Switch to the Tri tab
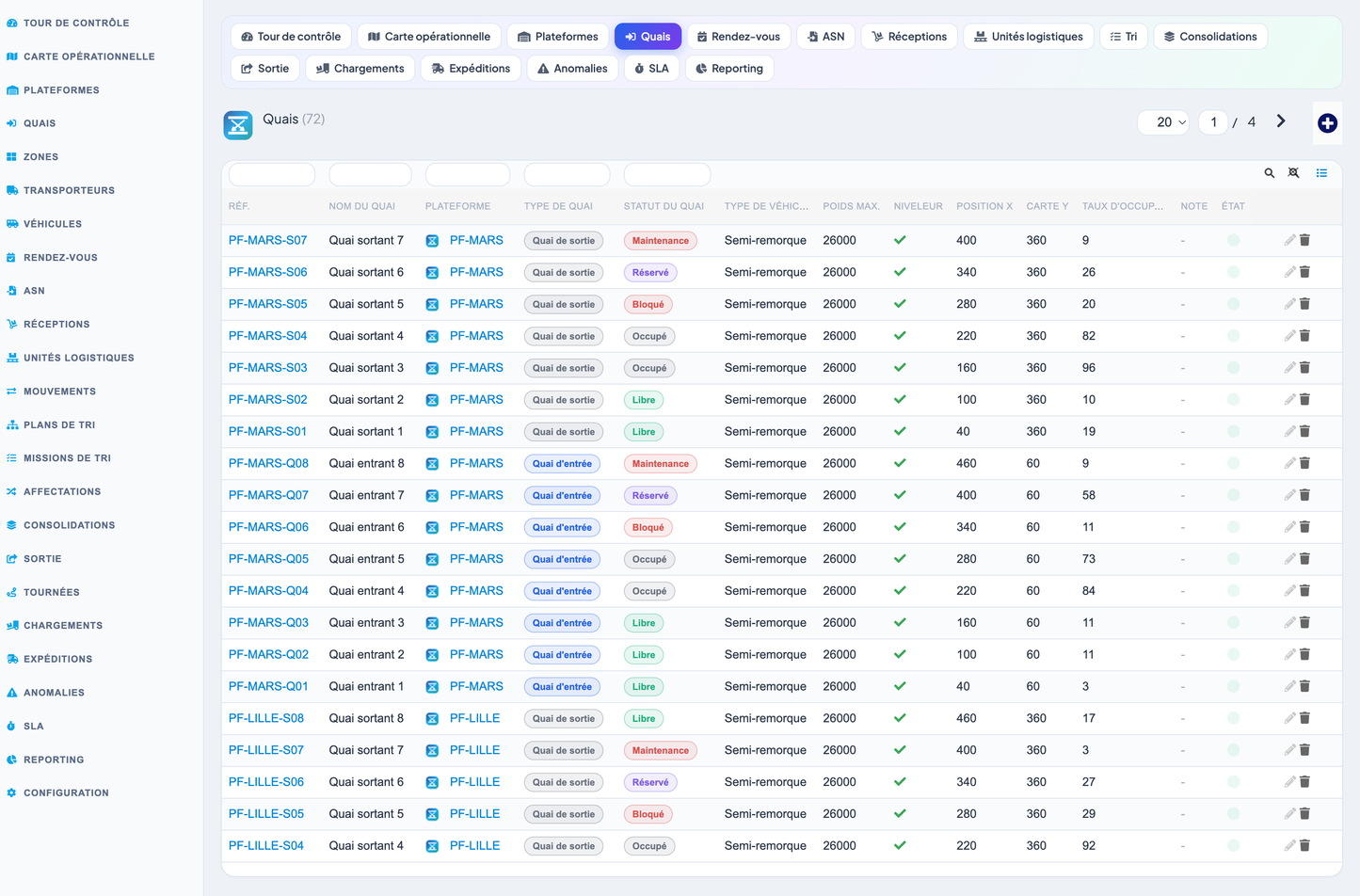Viewport: 1360px width, 896px height. [1124, 37]
